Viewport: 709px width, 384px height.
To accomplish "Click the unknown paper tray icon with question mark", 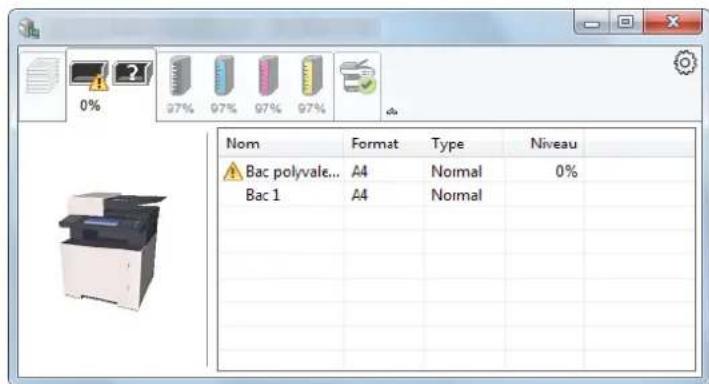I will pyautogui.click(x=132, y=73).
